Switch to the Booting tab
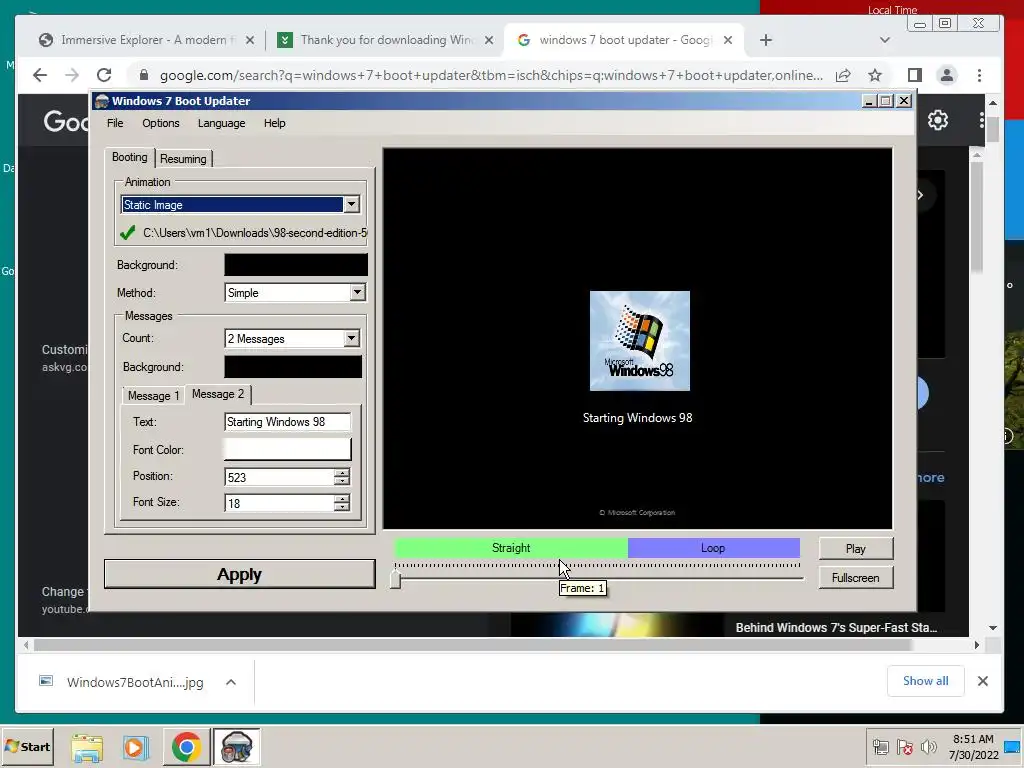The image size is (1024, 768). 129,157
